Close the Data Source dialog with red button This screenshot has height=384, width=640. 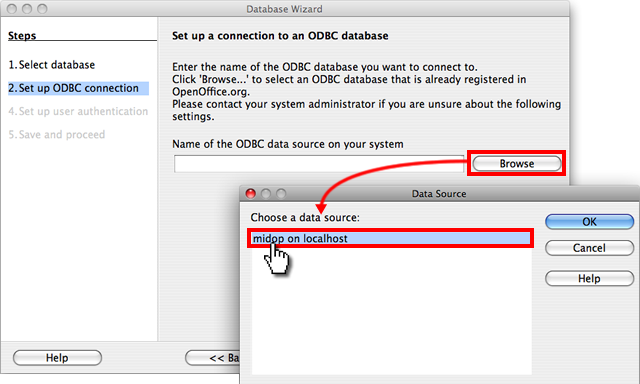[x=250, y=193]
